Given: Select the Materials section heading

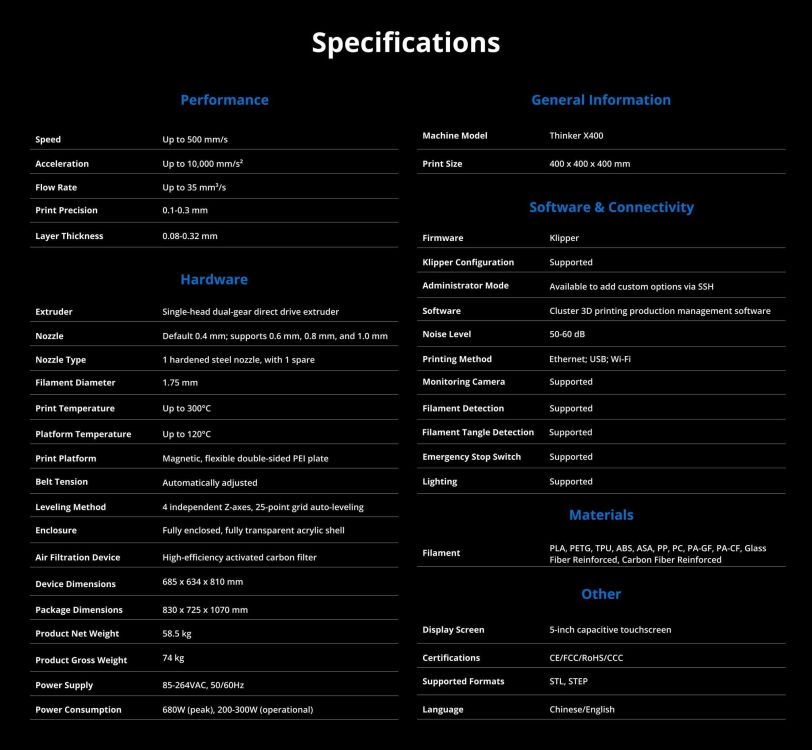Looking at the screenshot, I should [x=601, y=515].
